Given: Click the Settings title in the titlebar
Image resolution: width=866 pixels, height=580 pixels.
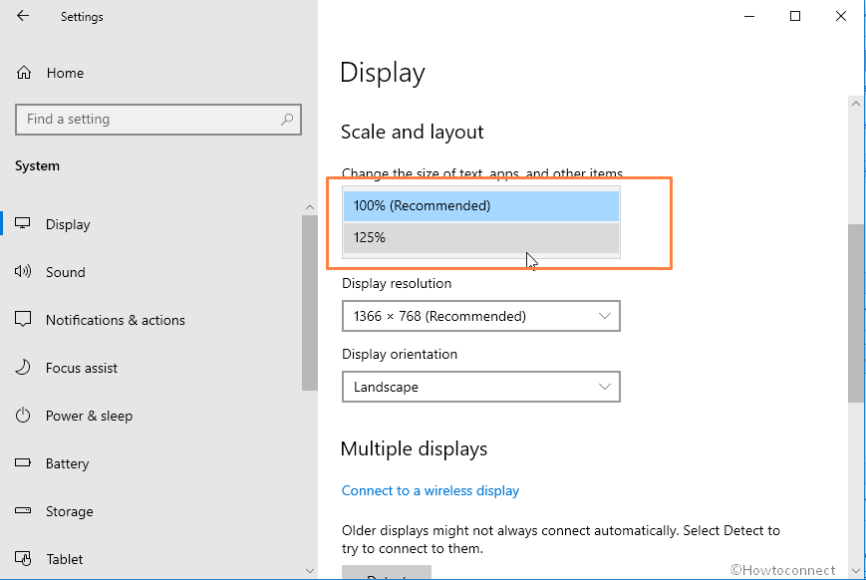Looking at the screenshot, I should click(x=81, y=16).
